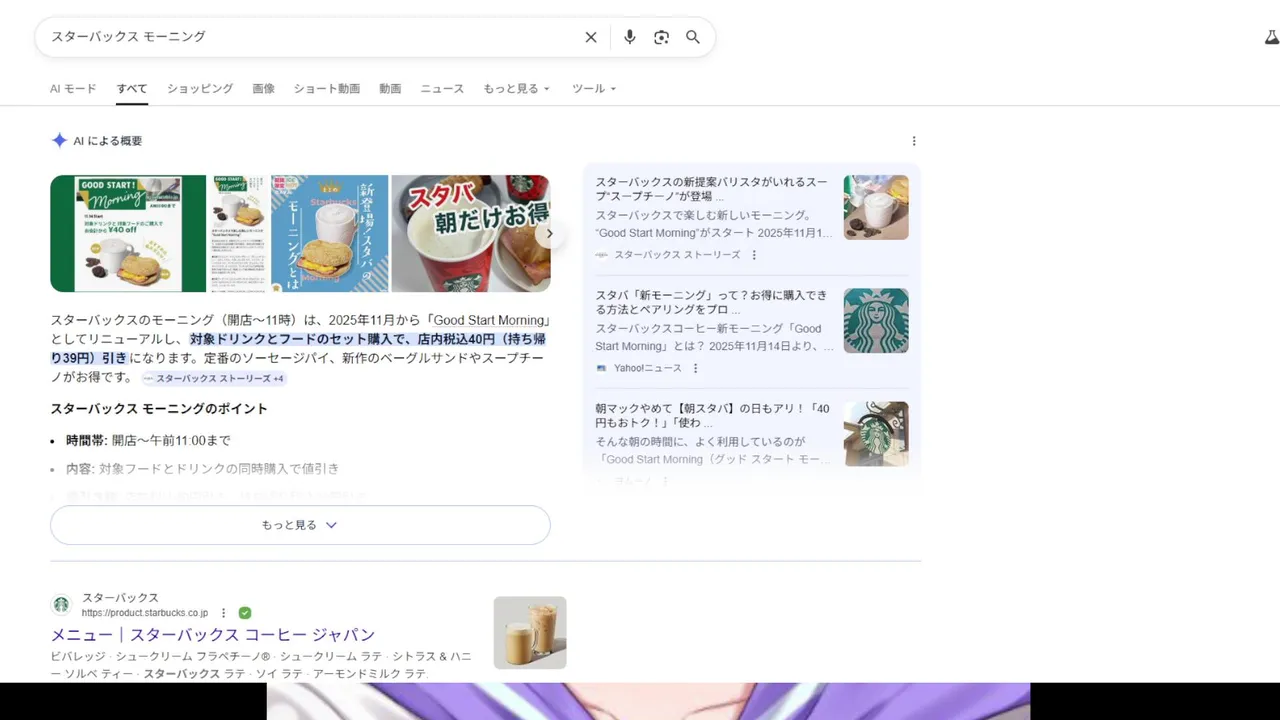Clear the search box with the X icon

[591, 37]
